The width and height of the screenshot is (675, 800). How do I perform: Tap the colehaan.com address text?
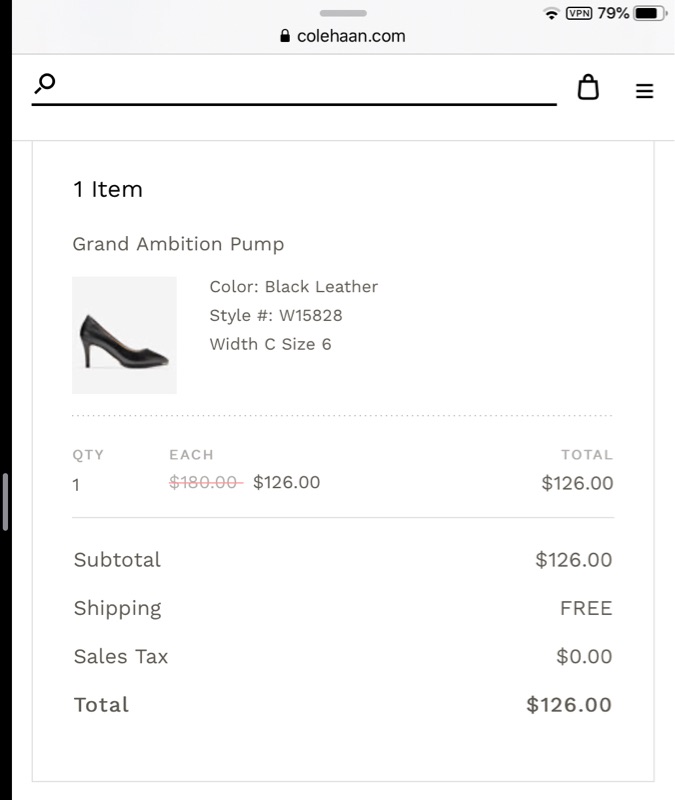[351, 36]
